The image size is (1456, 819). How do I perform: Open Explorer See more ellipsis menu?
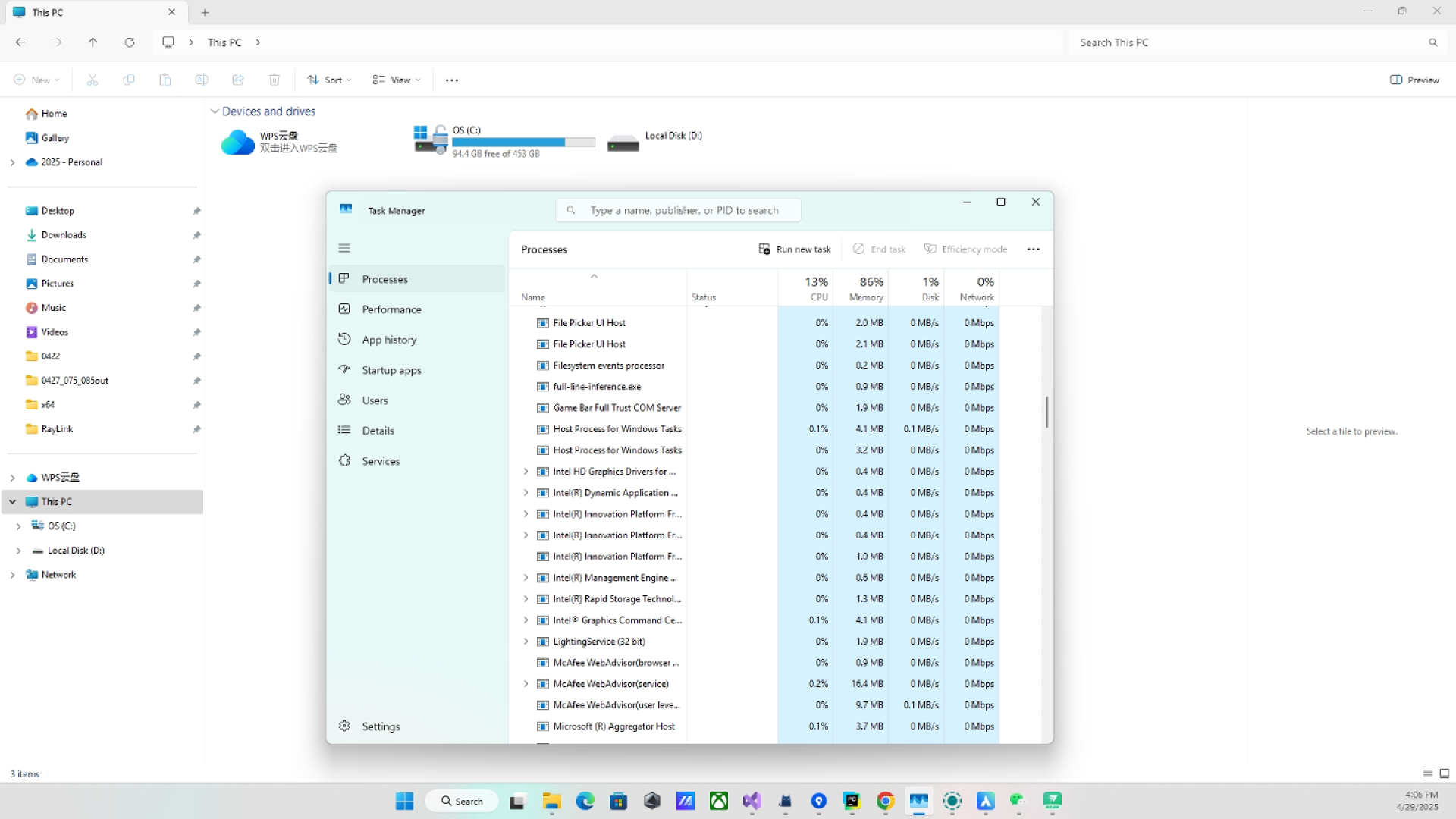[x=452, y=80]
